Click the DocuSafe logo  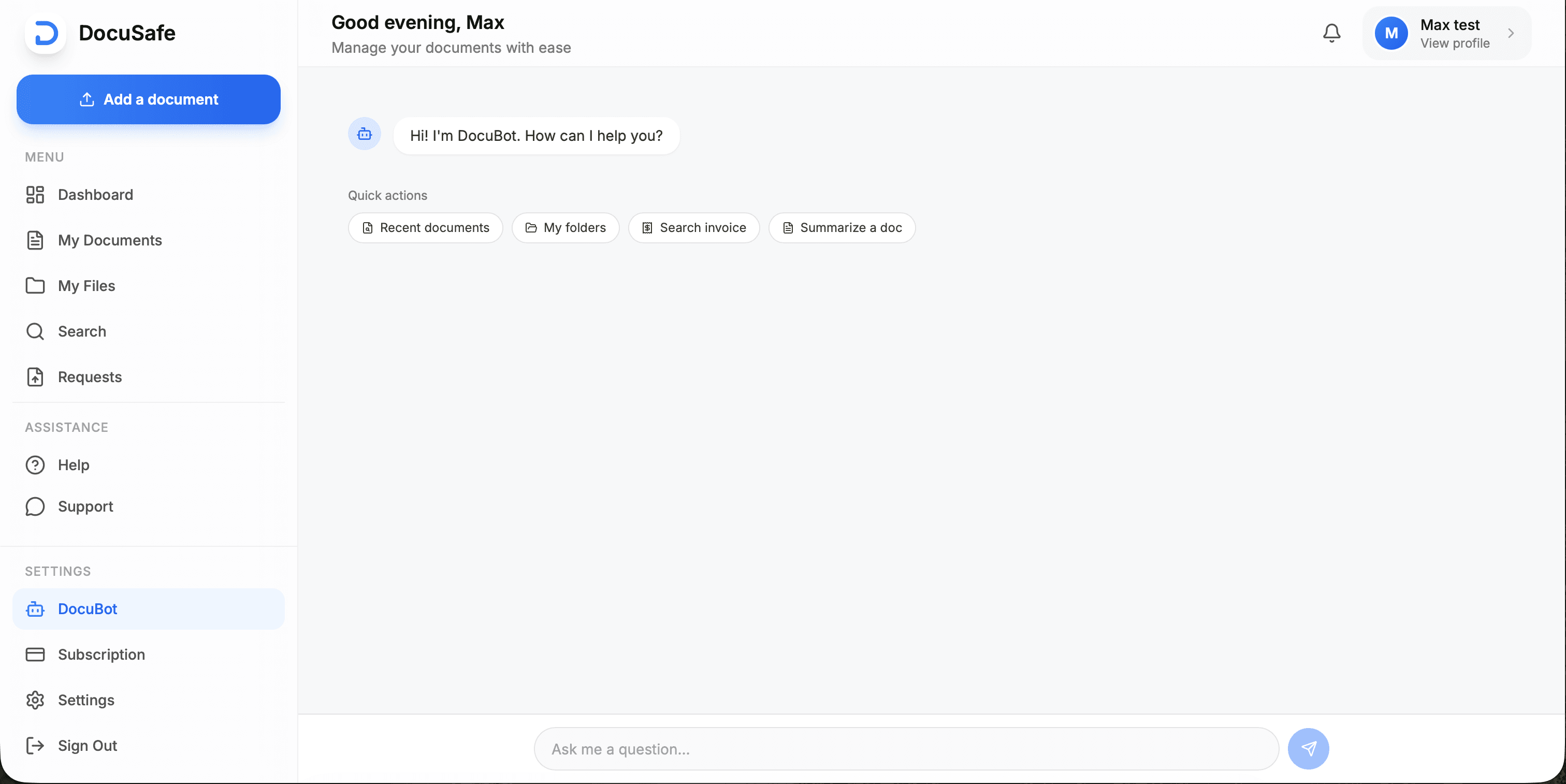coord(46,34)
